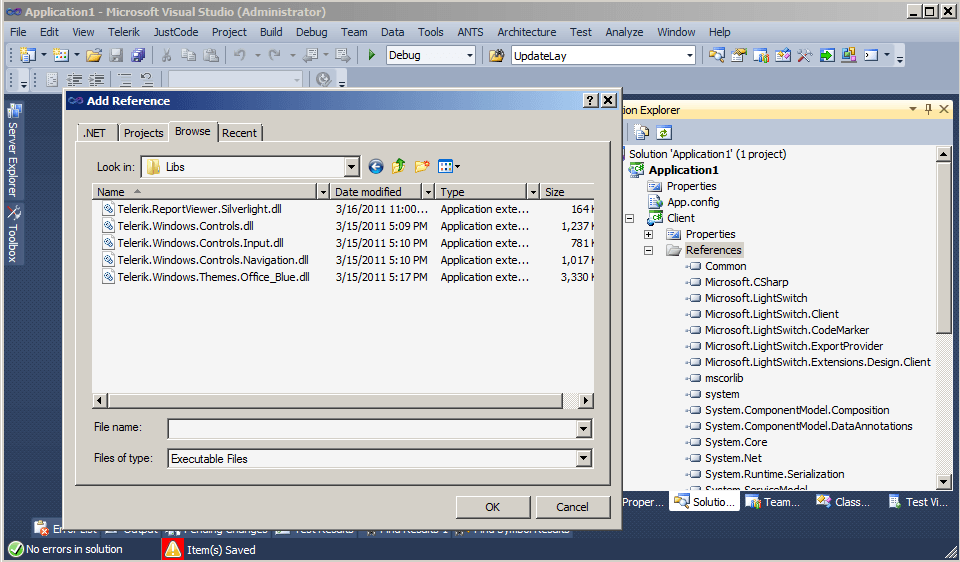Open the Solution Explorer window position menu
960x562 pixels.
pos(912,109)
